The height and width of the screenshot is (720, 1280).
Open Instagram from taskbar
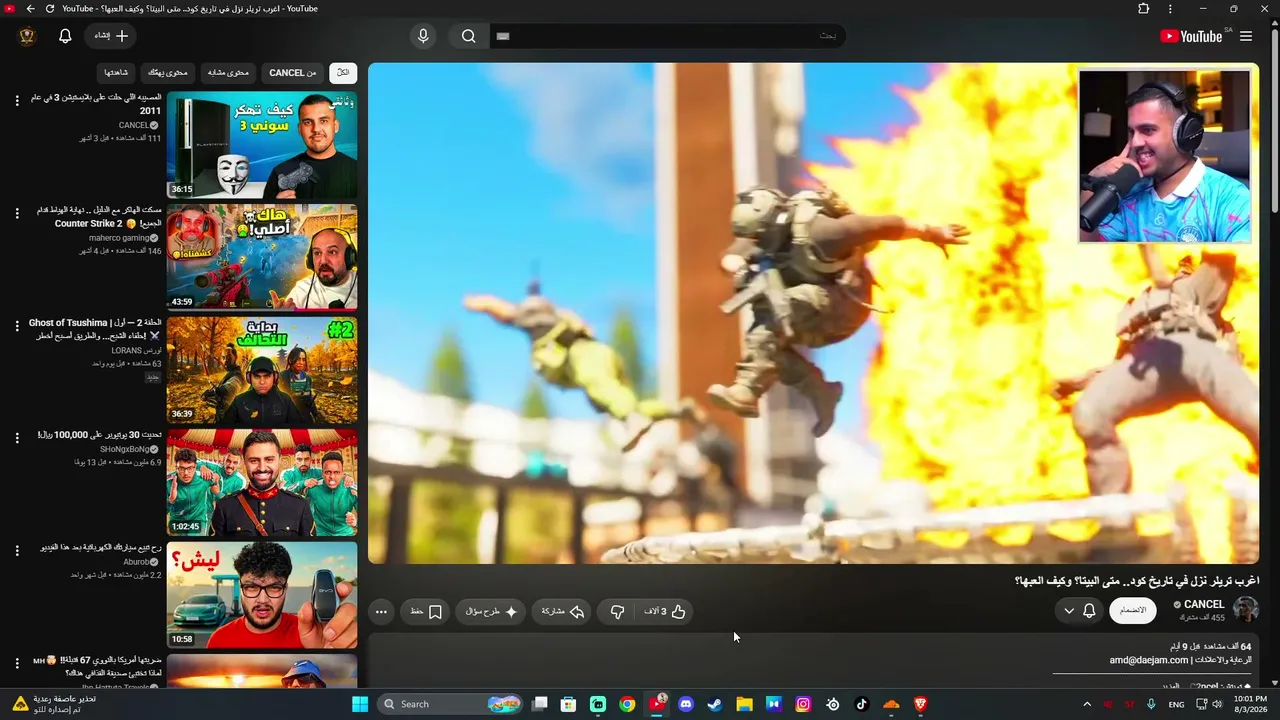(803, 704)
